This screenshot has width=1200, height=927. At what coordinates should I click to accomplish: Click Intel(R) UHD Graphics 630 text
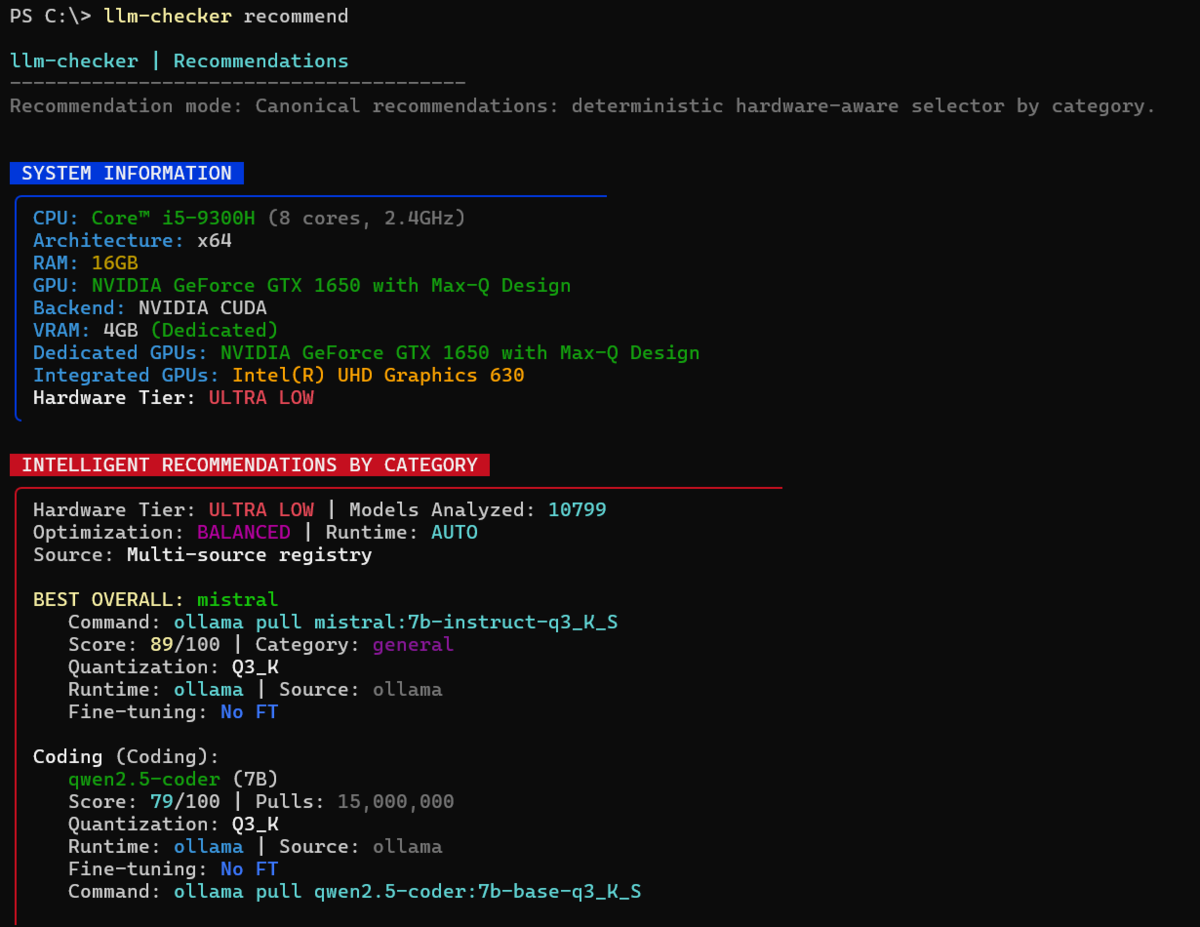tap(378, 375)
